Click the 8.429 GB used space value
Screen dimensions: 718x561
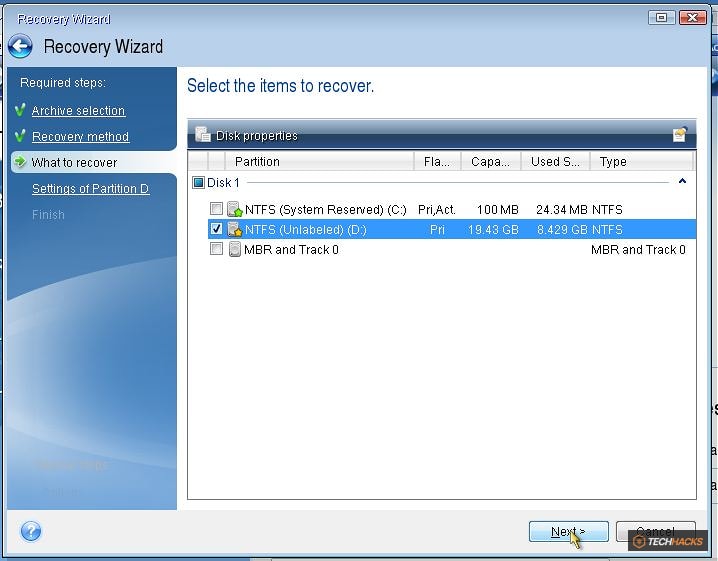(562, 229)
